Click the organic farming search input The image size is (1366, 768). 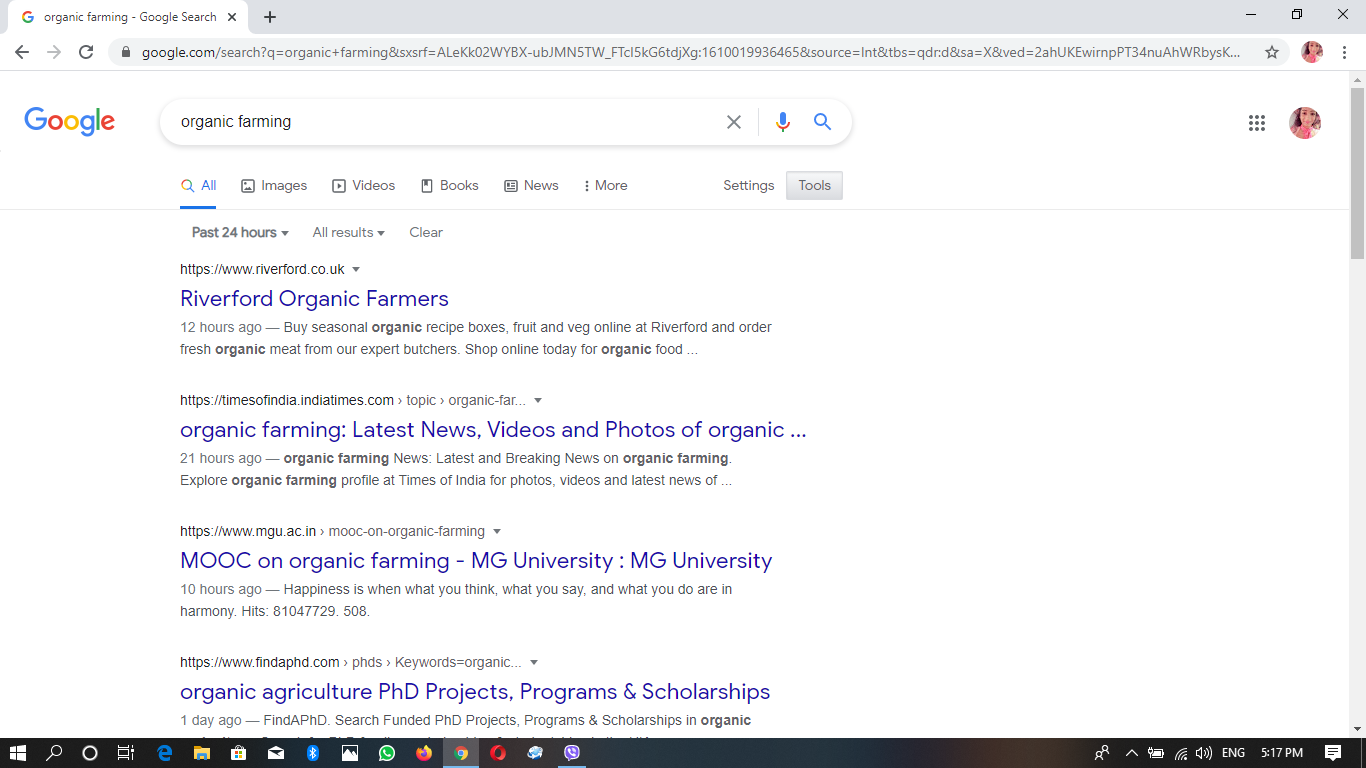445,122
